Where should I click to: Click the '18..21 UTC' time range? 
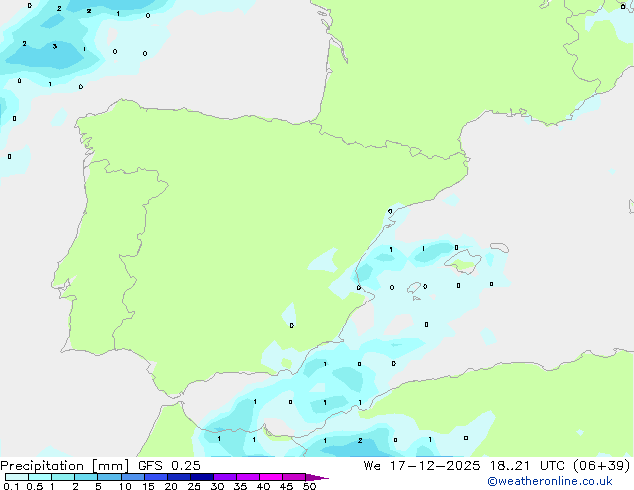click(x=527, y=466)
